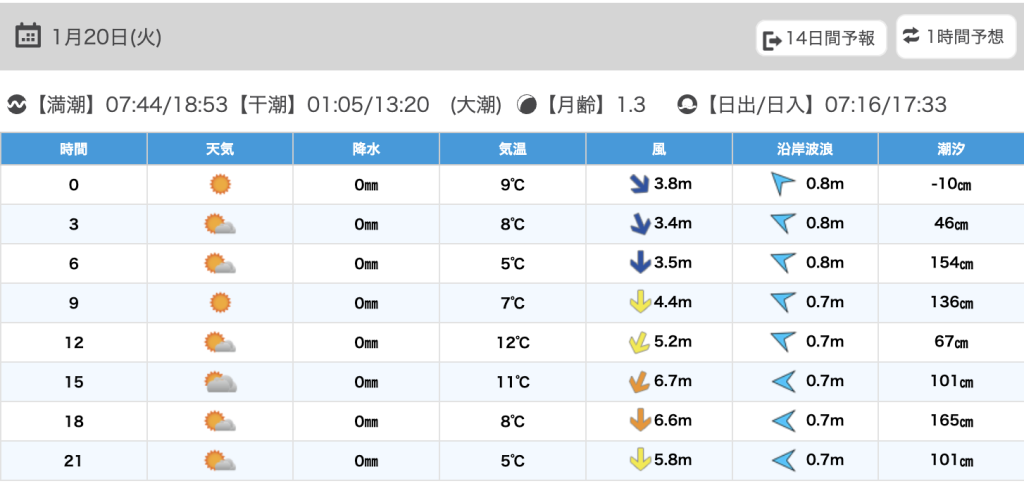Click the moon phase icon before 月齢

pos(526,104)
